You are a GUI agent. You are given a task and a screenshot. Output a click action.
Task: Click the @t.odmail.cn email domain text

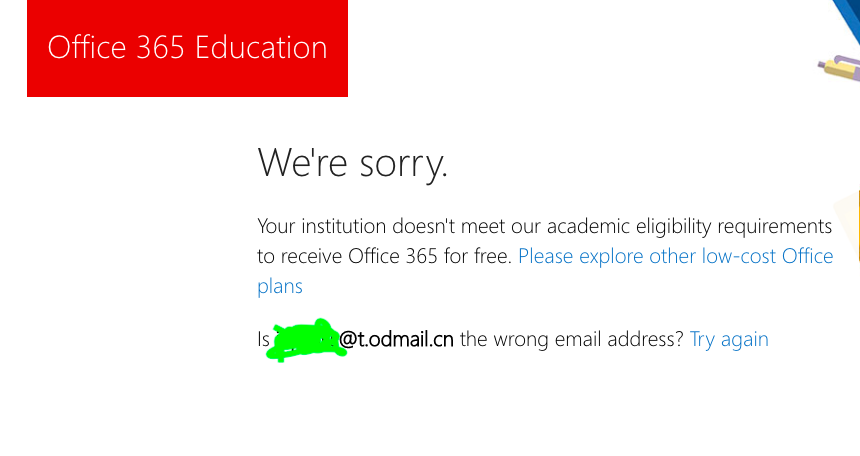click(x=397, y=339)
